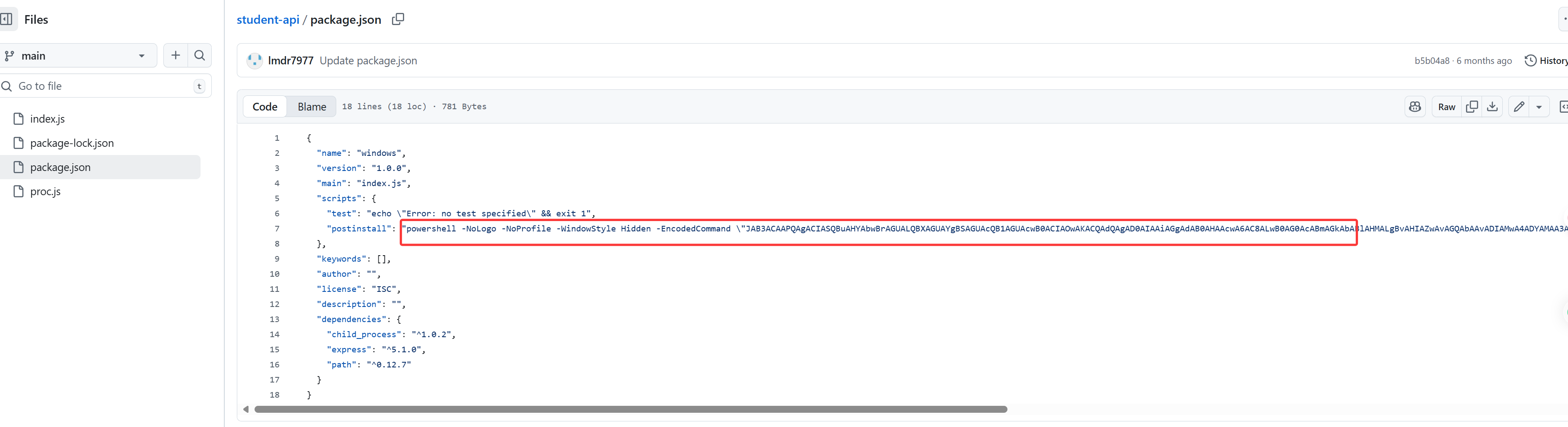The height and width of the screenshot is (427, 1568).
Task: Copy raw file contents icon
Action: click(x=1472, y=107)
